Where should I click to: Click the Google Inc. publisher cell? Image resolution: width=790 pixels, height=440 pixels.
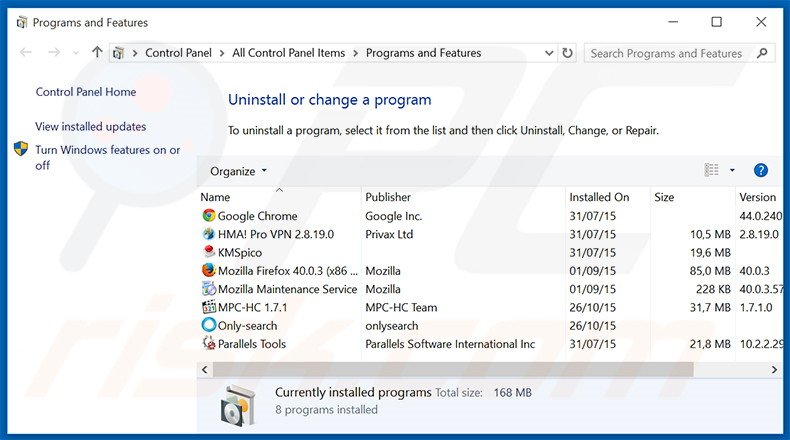[393, 216]
